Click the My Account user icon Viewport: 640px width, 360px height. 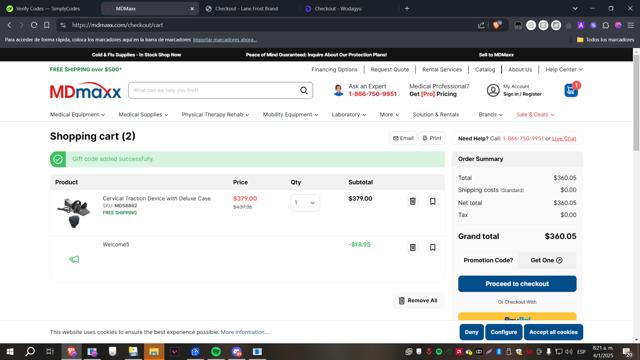[493, 90]
